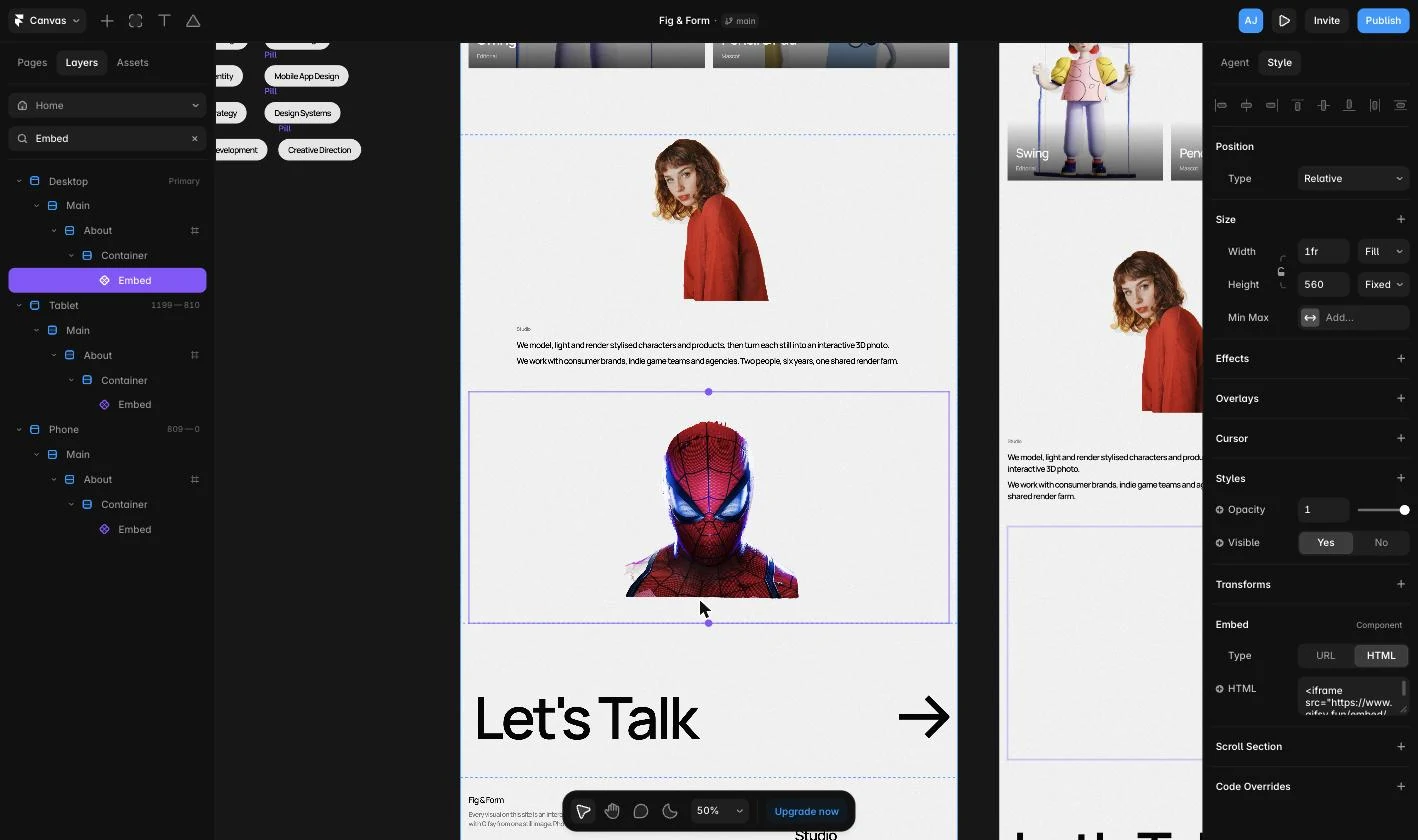Select the pointer tool in bottom toolbar
Image resolution: width=1418 pixels, height=840 pixels.
[x=583, y=811]
